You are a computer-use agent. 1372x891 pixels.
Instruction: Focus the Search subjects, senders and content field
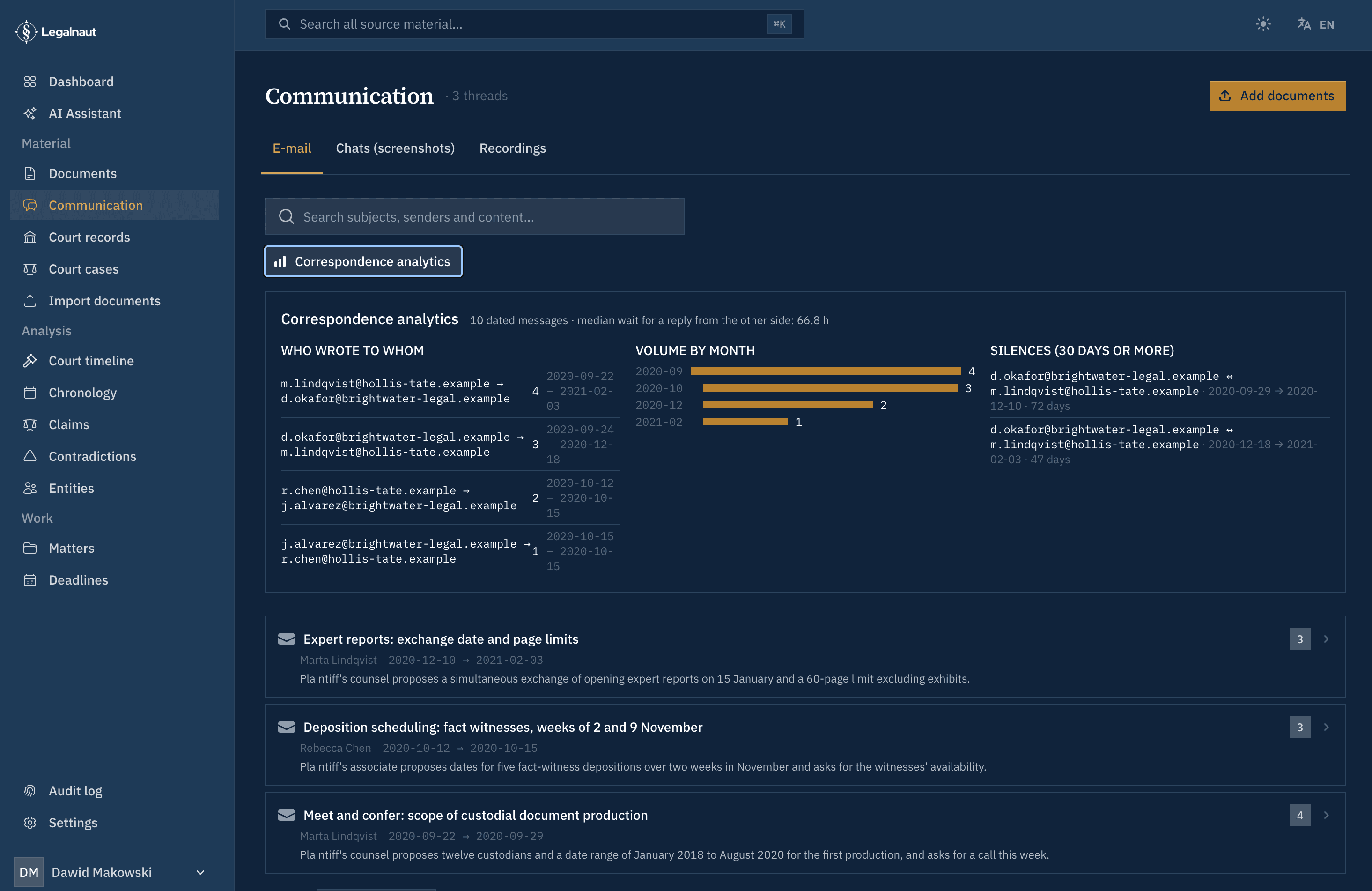coord(474,217)
